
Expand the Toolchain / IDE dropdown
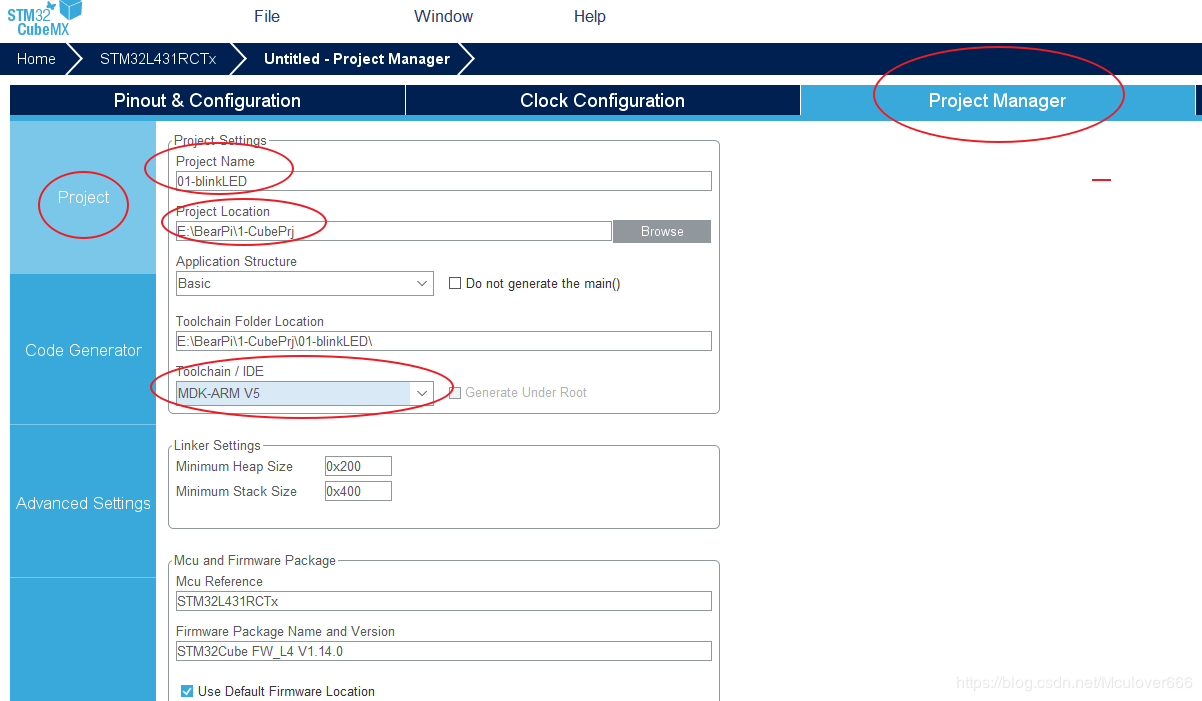point(304,393)
